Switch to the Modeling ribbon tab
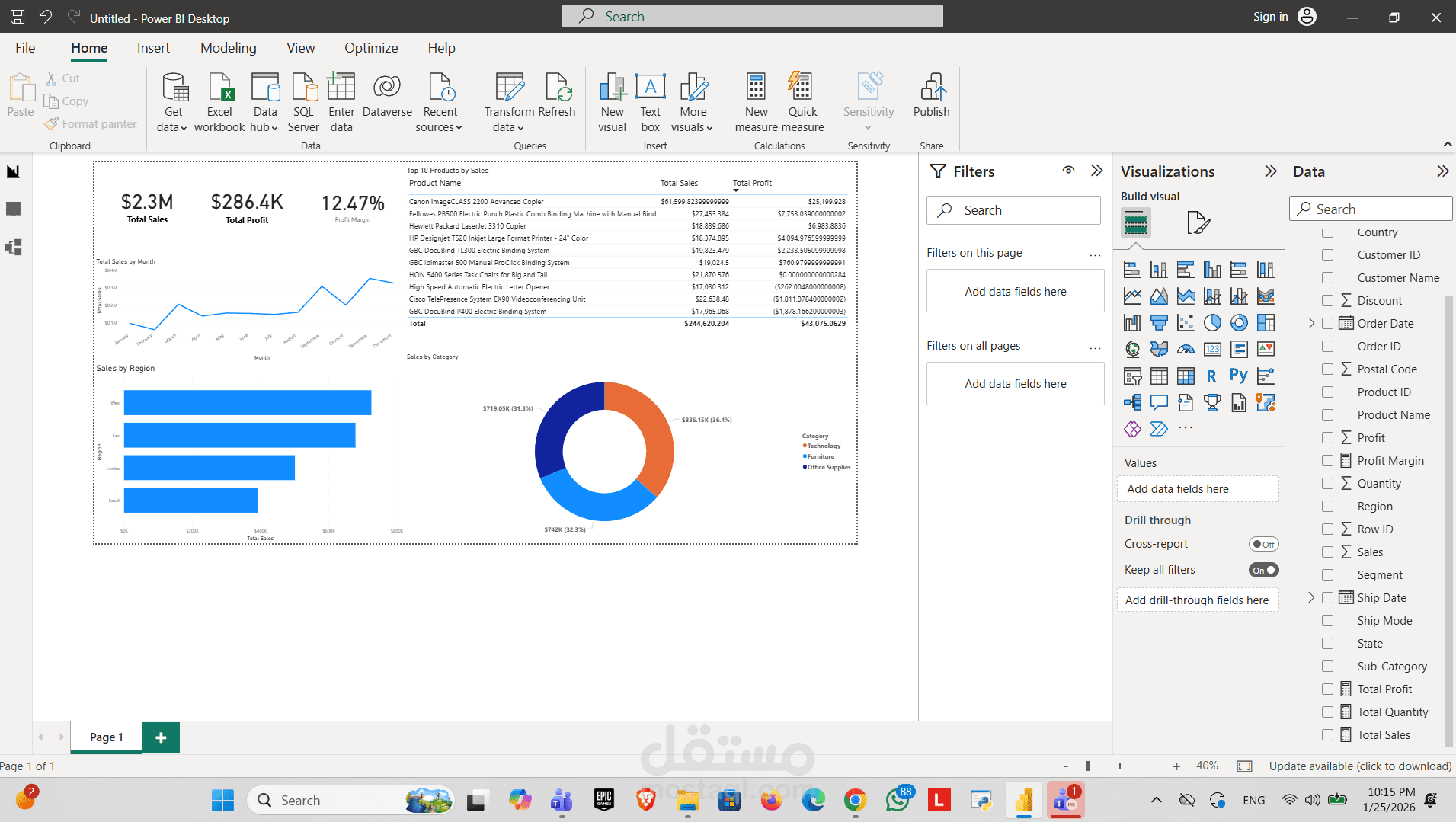1456x822 pixels. (x=229, y=47)
